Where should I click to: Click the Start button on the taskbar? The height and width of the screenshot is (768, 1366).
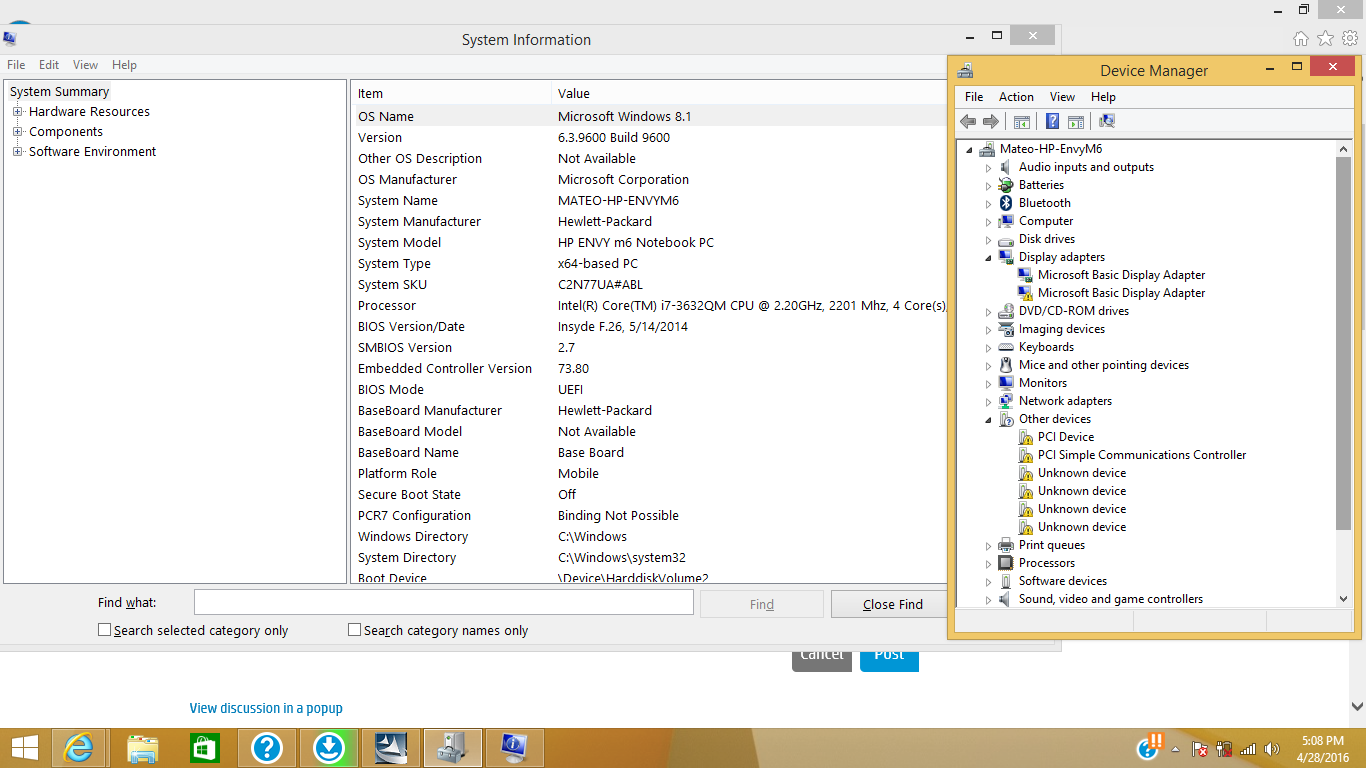point(24,748)
